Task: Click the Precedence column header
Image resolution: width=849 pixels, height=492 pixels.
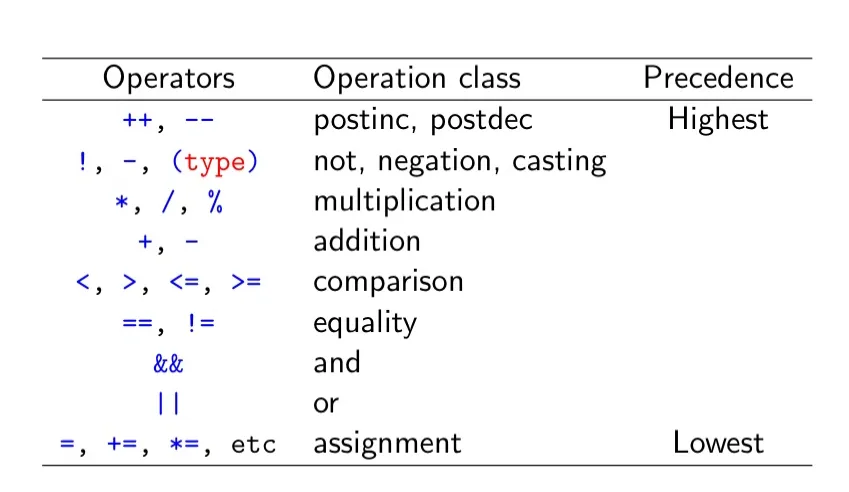Action: pos(718,78)
